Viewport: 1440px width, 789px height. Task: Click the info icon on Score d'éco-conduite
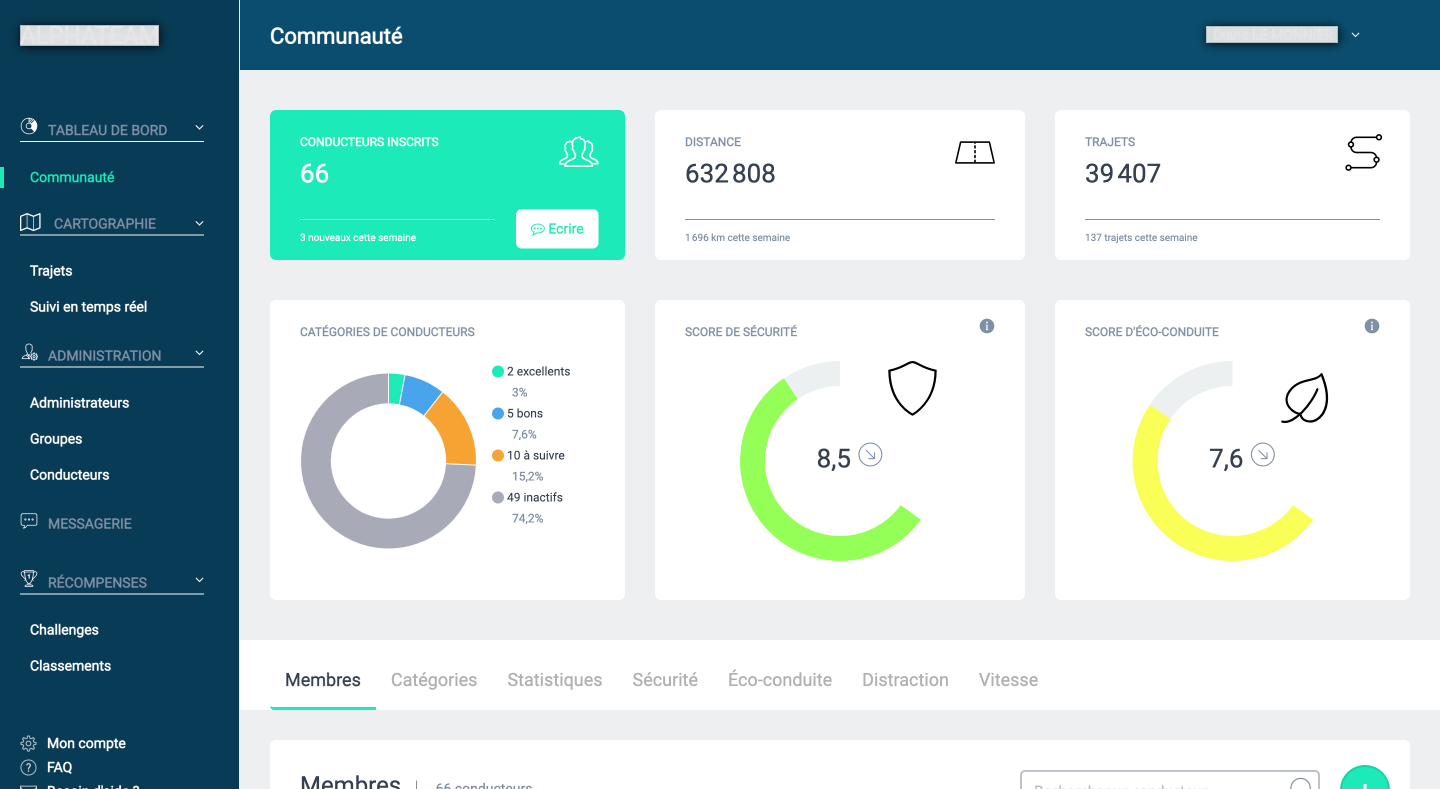(x=1372, y=326)
